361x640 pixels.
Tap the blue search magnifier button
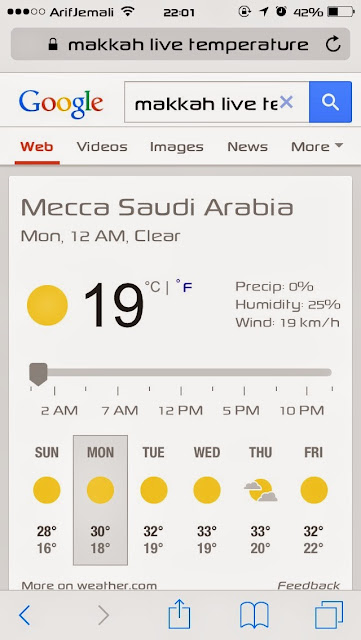coord(330,102)
